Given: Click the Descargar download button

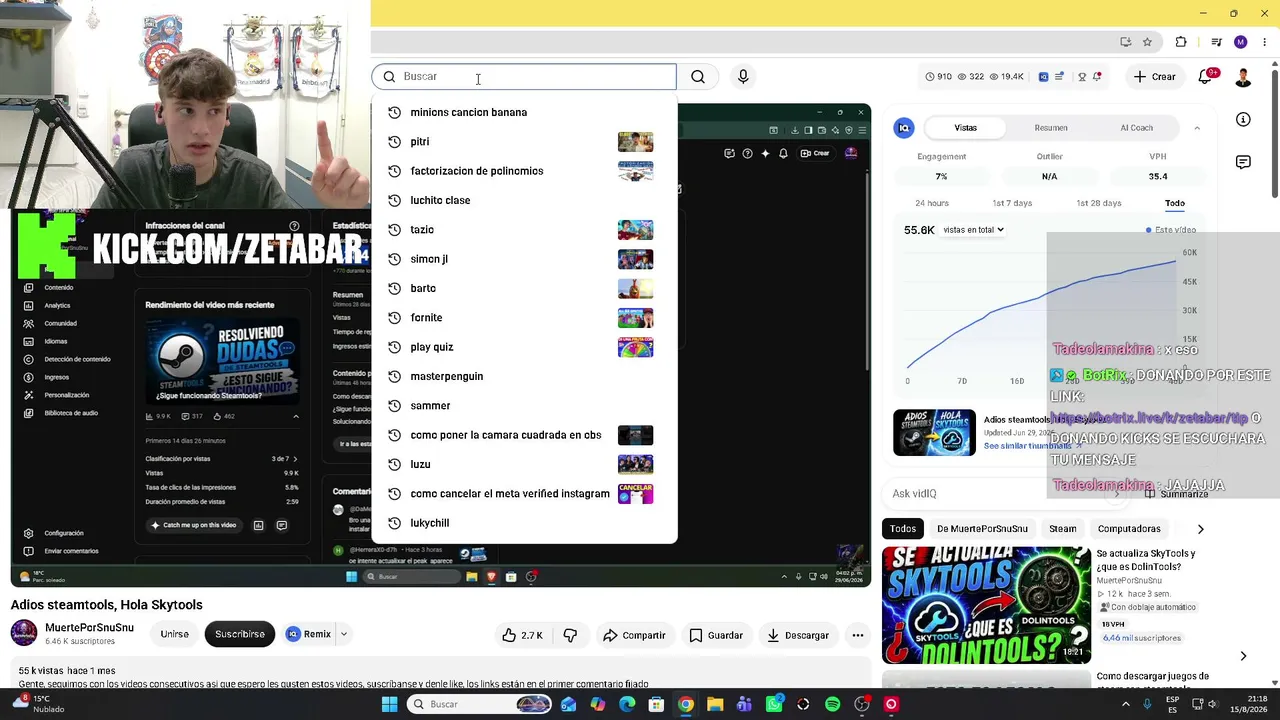Looking at the screenshot, I should tap(798, 635).
